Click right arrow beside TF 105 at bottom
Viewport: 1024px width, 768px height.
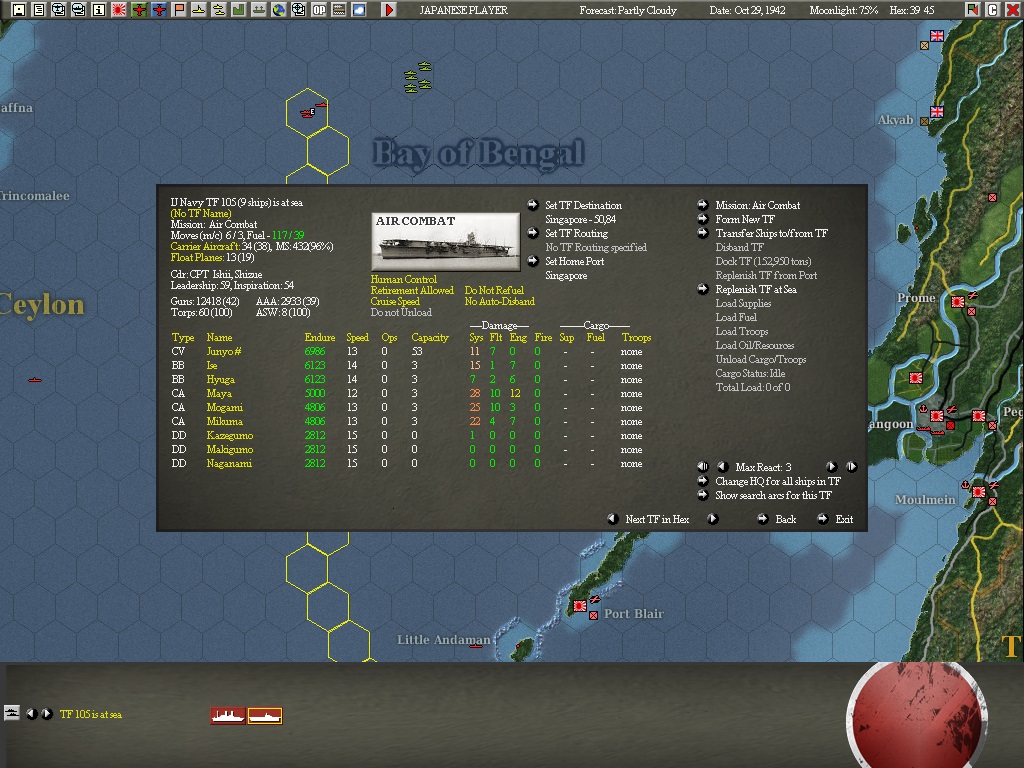(47, 714)
